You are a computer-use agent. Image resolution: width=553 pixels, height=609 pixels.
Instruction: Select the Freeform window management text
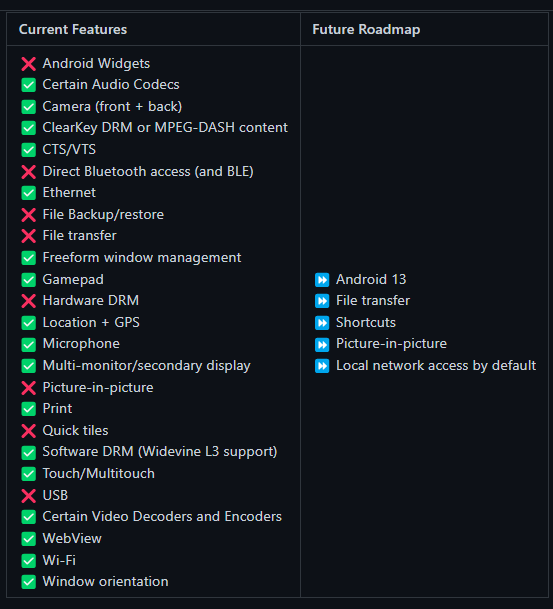pyautogui.click(x=142, y=258)
